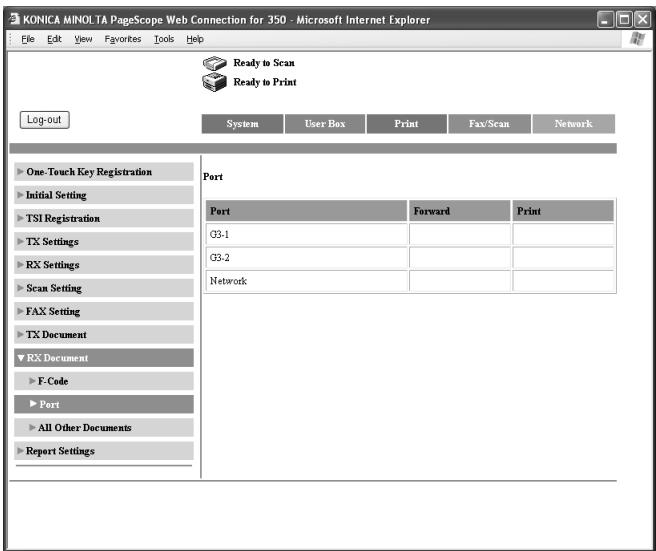The image size is (656, 551).
Task: Click the Windows flag logo in menu bar
Action: (637, 39)
